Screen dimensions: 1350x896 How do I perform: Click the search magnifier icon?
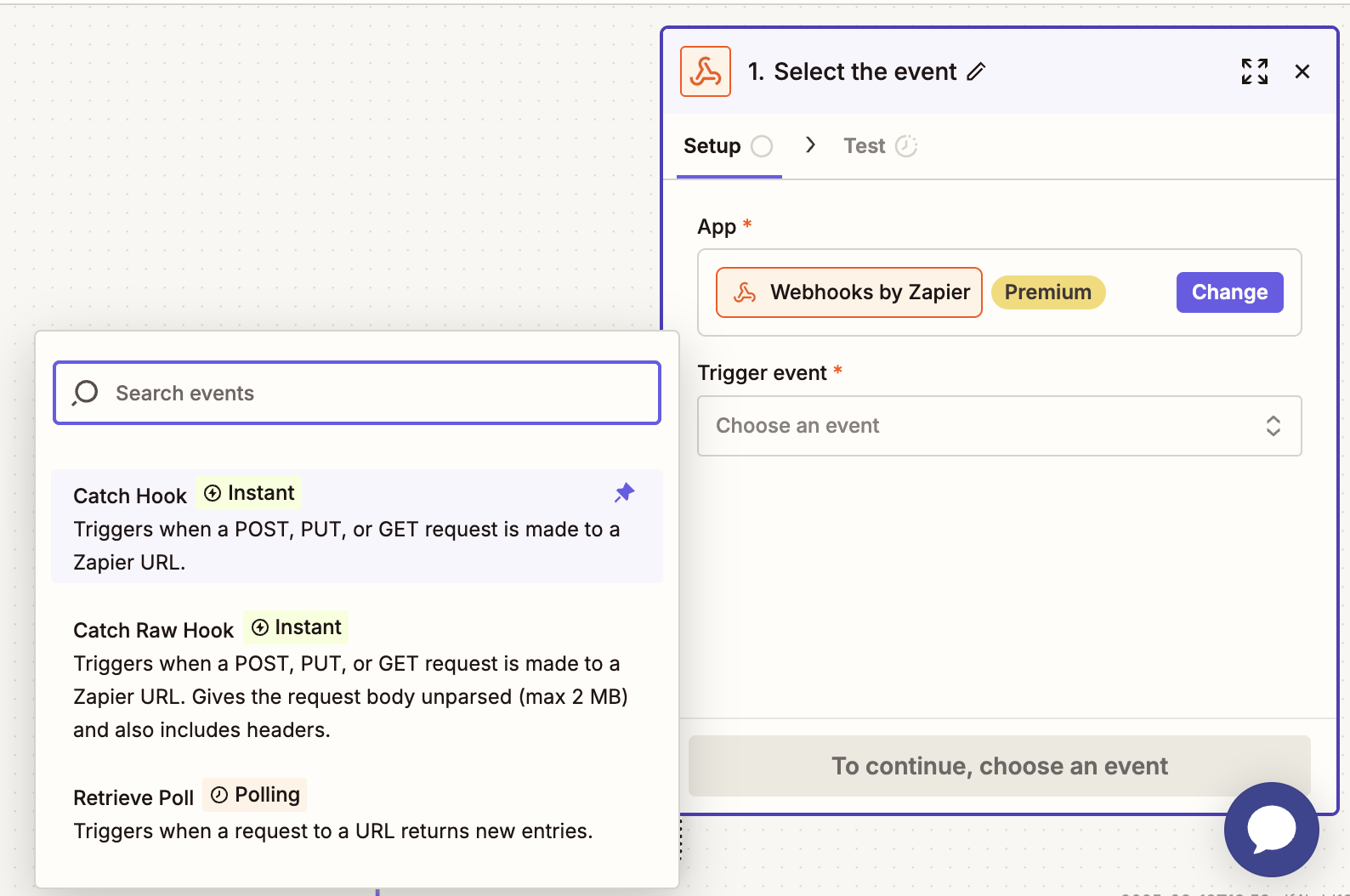[85, 393]
